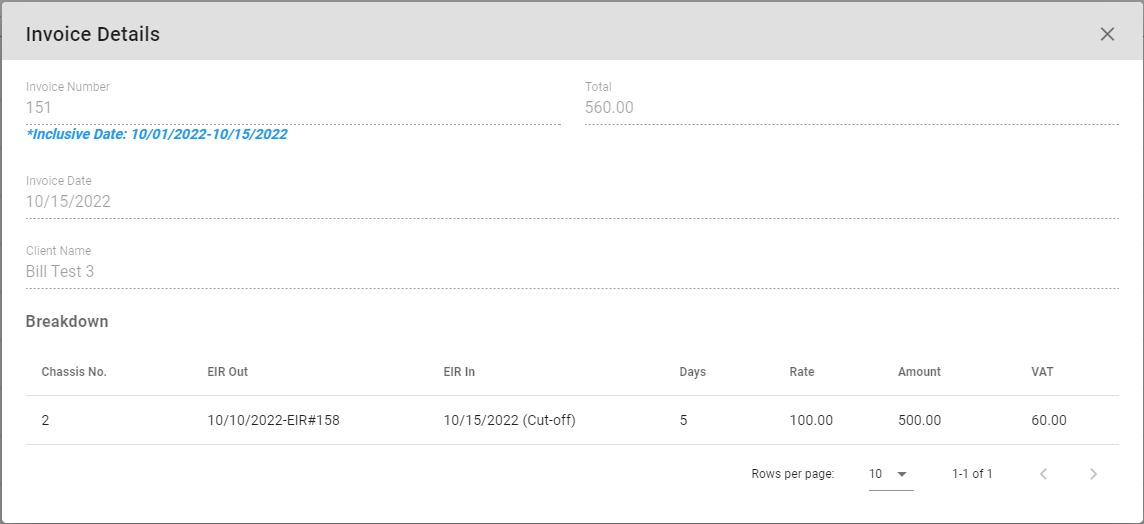Click the Invoice Date field
This screenshot has width=1144, height=524.
point(571,202)
